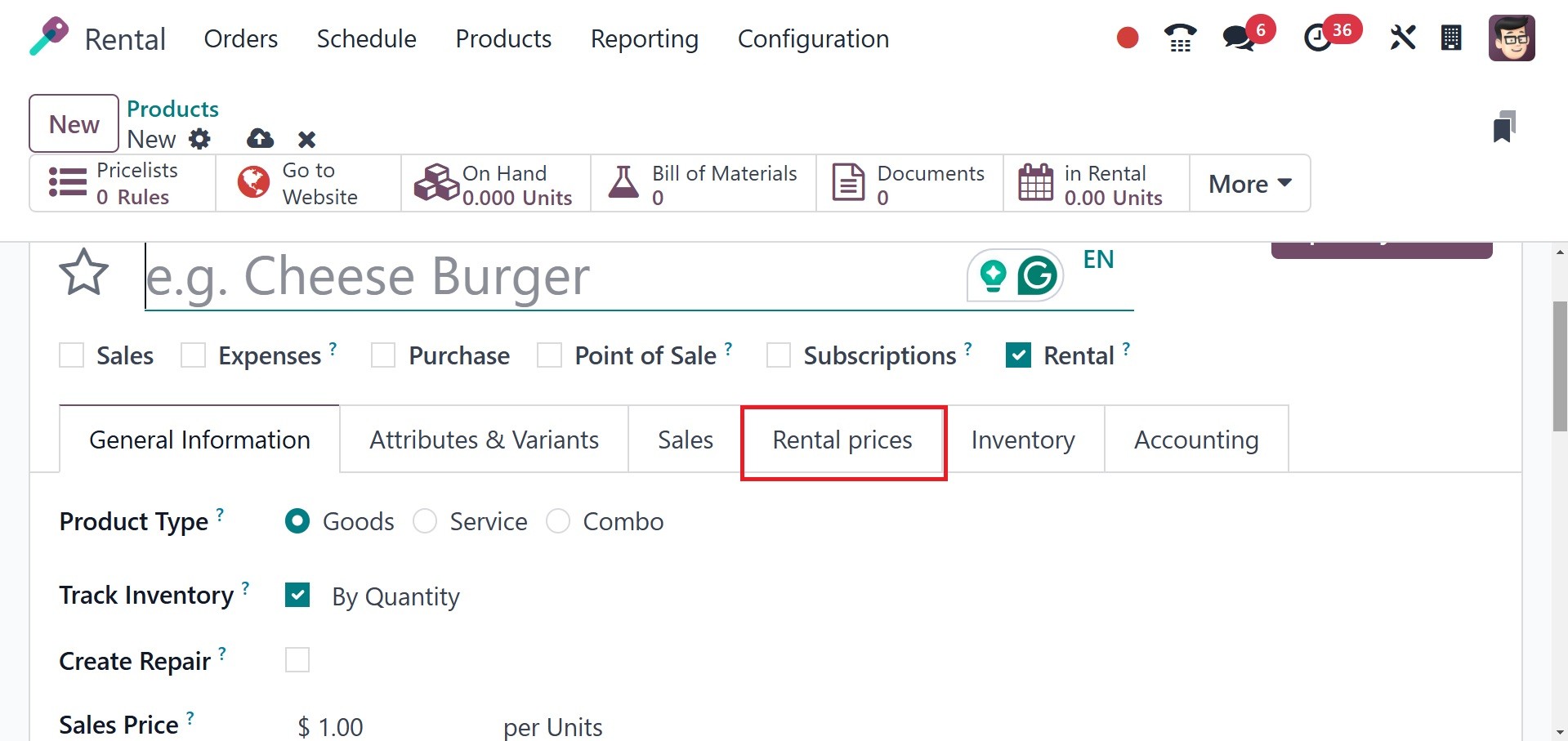The height and width of the screenshot is (741, 1568).
Task: Click the New button
Action: click(x=74, y=124)
